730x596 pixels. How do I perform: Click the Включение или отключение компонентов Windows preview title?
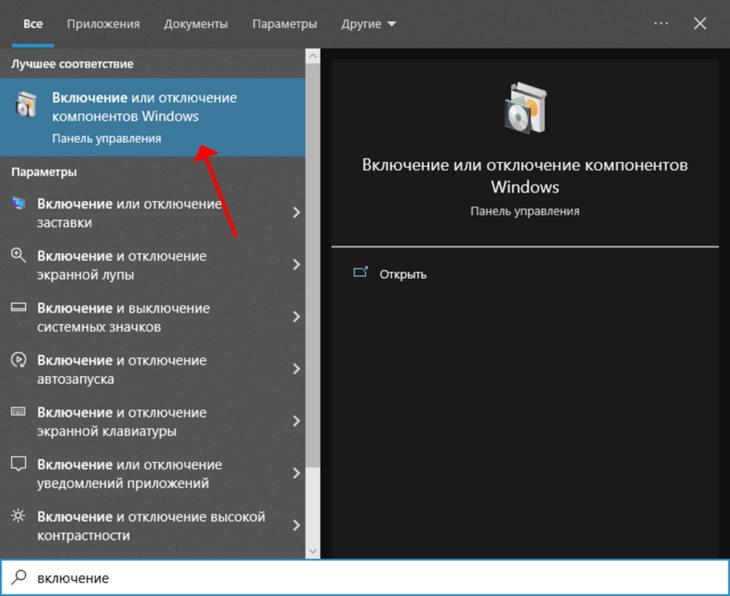point(525,176)
